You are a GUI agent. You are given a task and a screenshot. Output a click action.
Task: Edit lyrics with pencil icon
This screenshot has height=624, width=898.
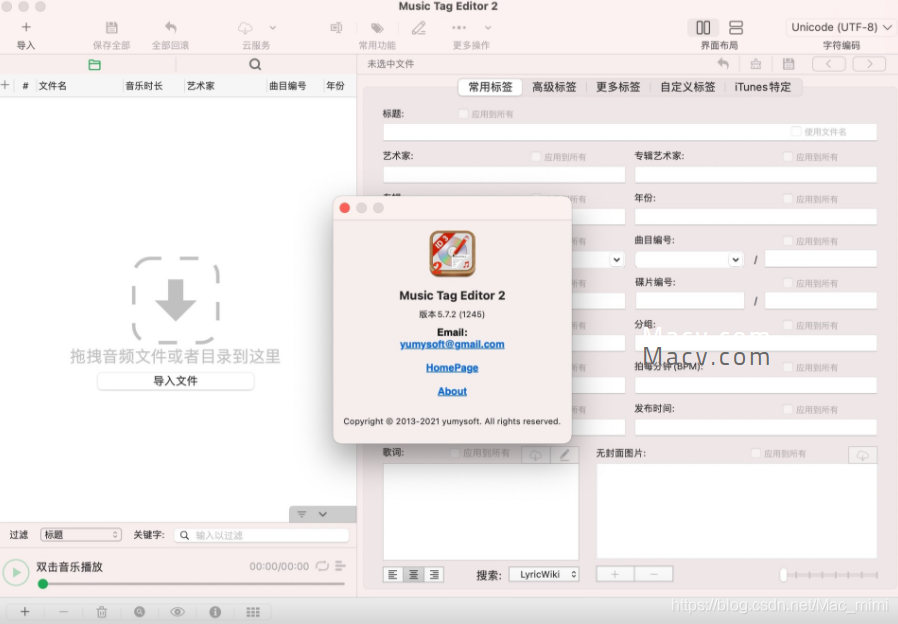[x=565, y=455]
